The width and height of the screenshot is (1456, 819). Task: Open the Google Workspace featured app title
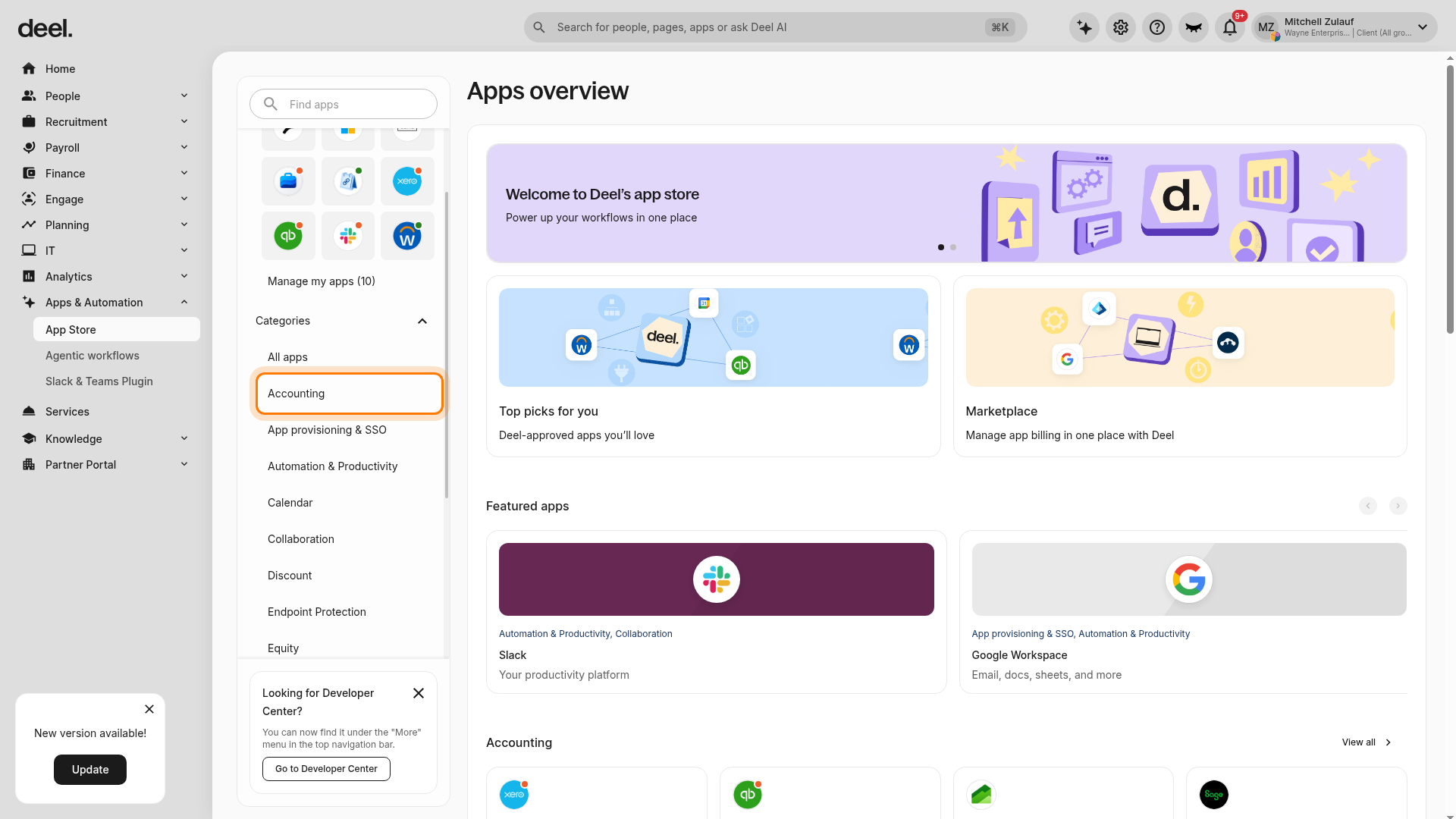pyautogui.click(x=1019, y=655)
